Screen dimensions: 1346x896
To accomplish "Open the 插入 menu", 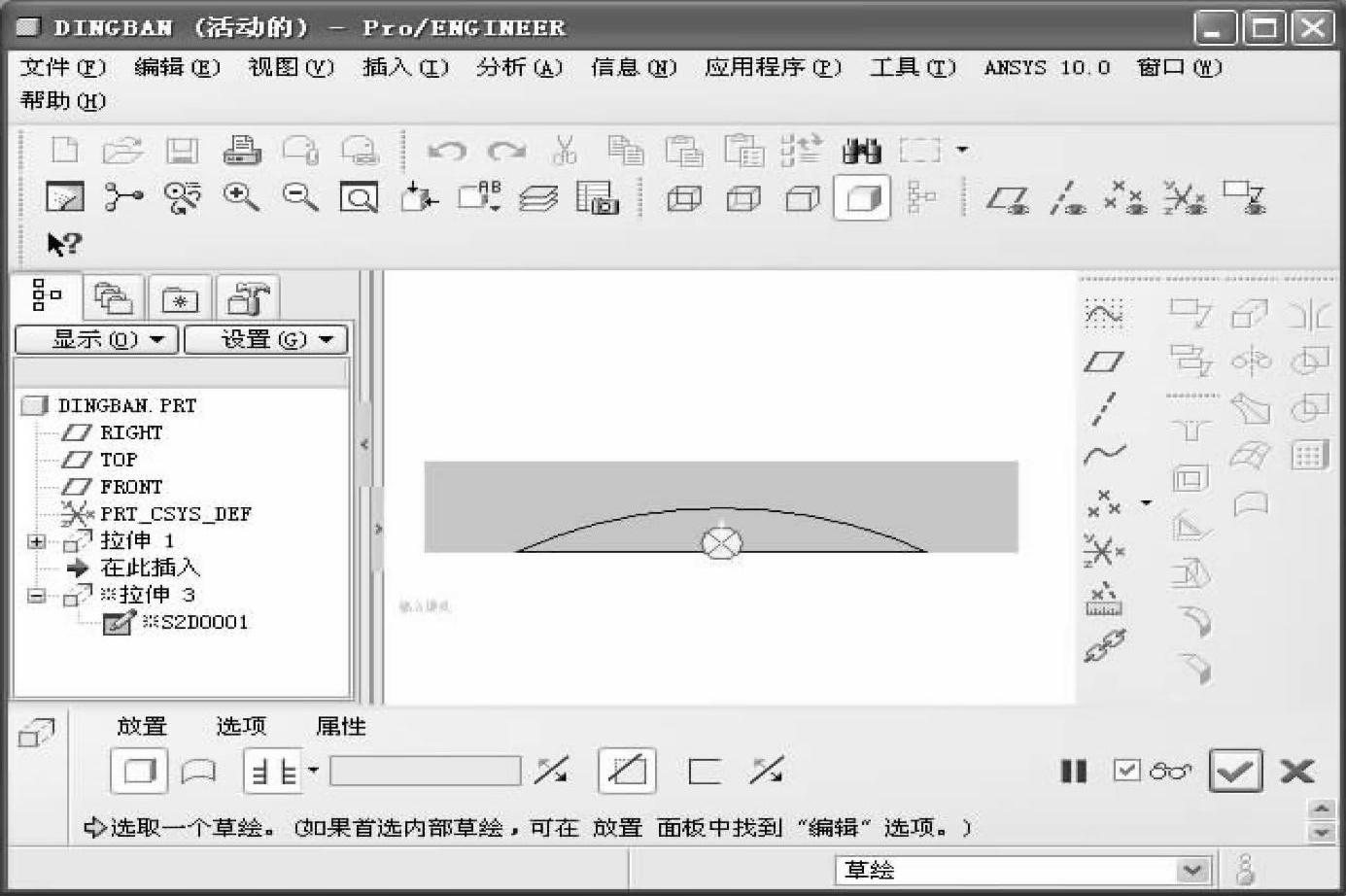I will point(405,67).
